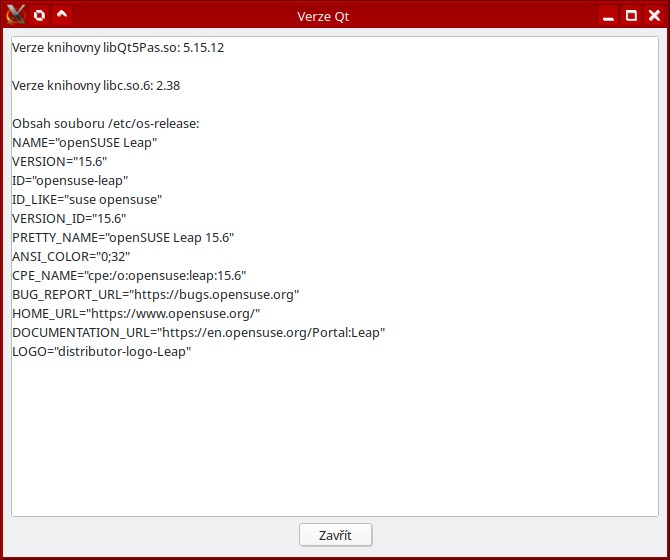This screenshot has width=670, height=560.
Task: Click the up-arrow shade icon in the title bar
Action: click(x=62, y=15)
